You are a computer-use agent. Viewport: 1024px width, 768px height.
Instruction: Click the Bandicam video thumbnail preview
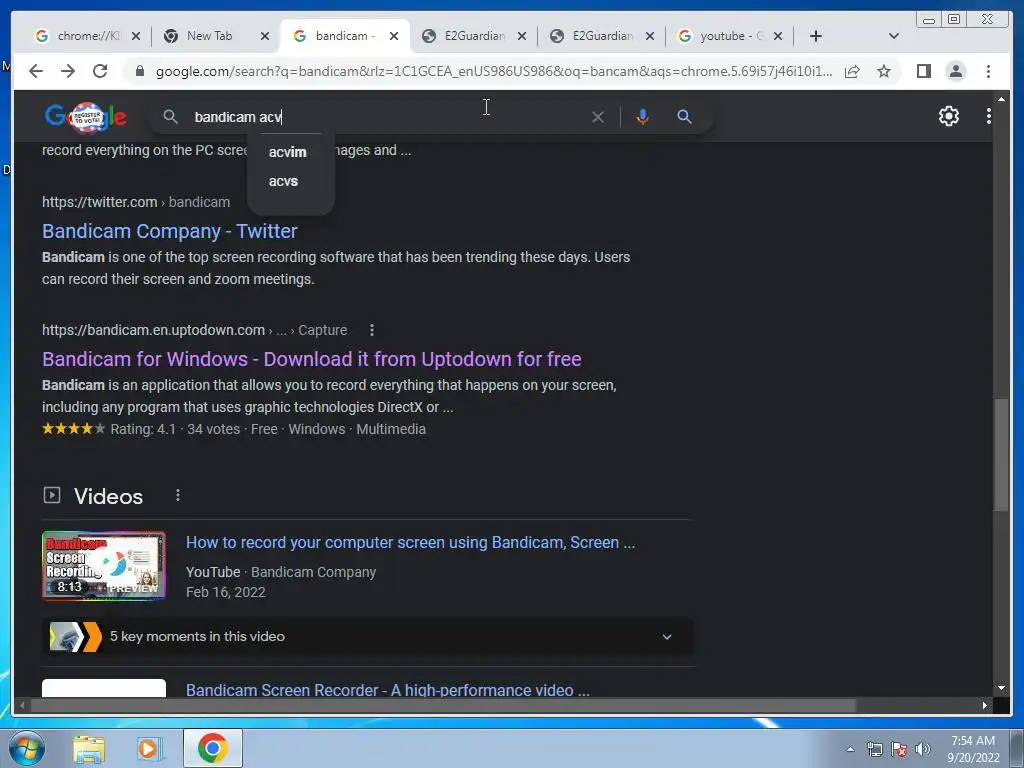[104, 566]
